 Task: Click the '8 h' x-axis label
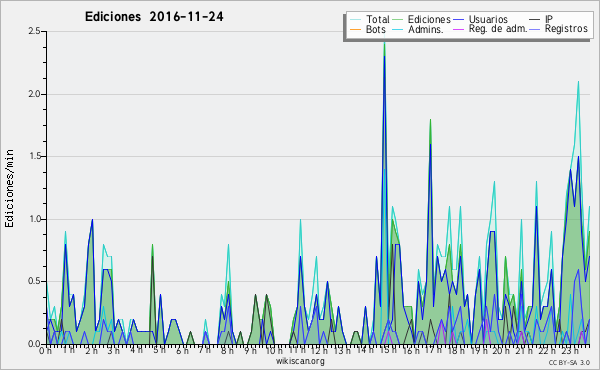(227, 351)
